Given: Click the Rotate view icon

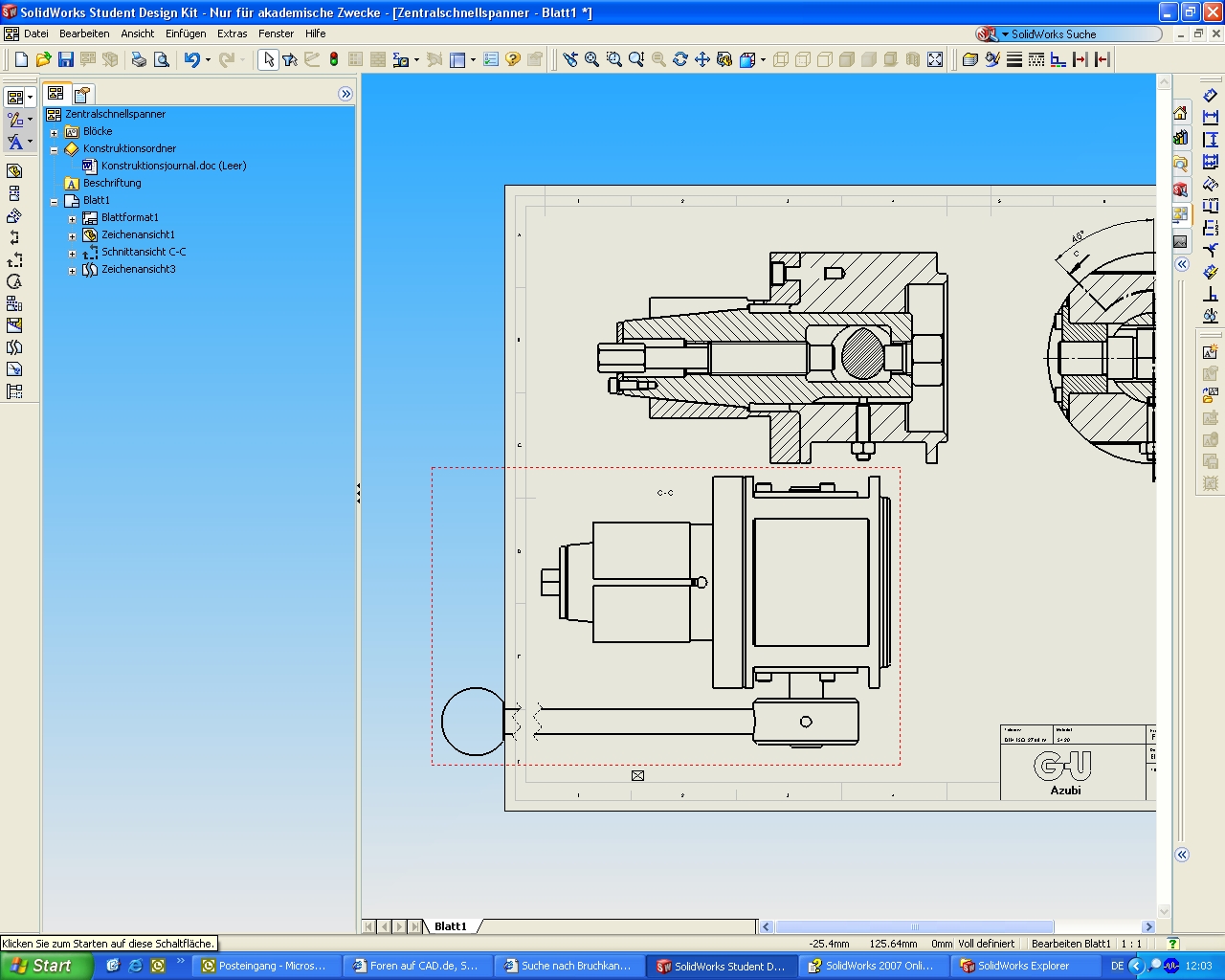Looking at the screenshot, I should (x=680, y=59).
